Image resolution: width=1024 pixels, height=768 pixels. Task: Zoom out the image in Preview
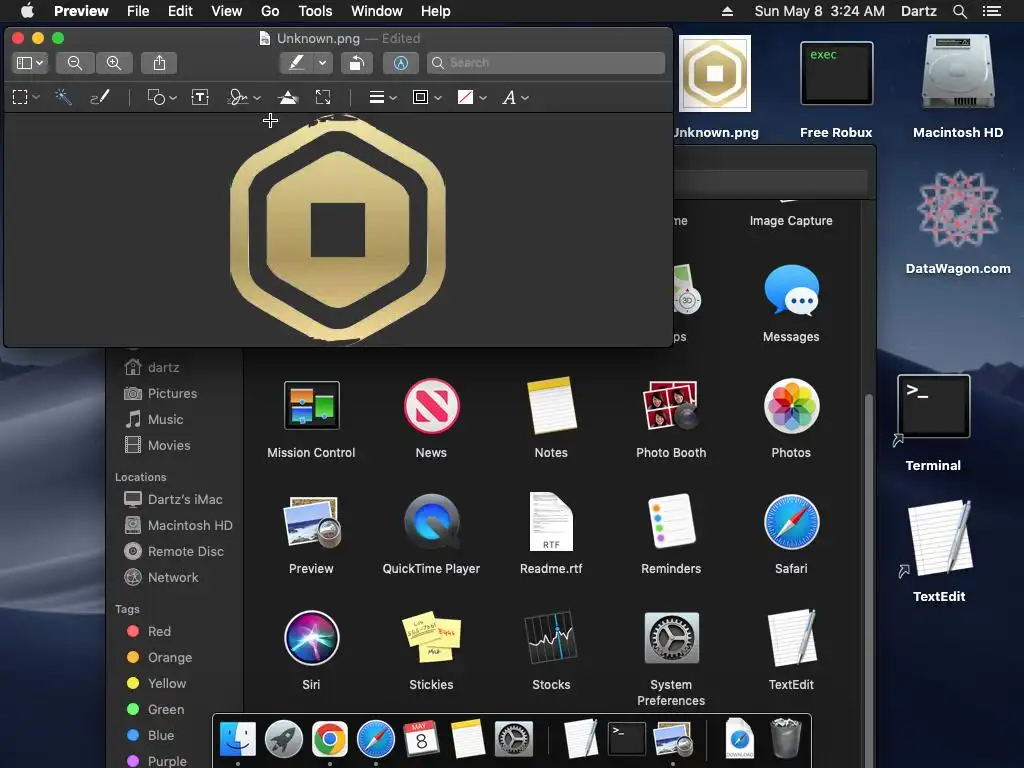click(75, 63)
